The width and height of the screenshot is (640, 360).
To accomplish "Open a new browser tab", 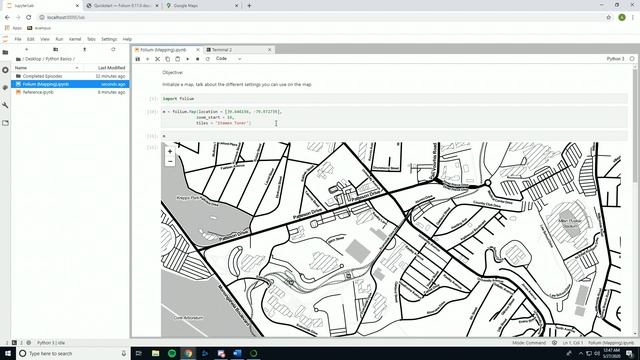I will click(249, 6).
